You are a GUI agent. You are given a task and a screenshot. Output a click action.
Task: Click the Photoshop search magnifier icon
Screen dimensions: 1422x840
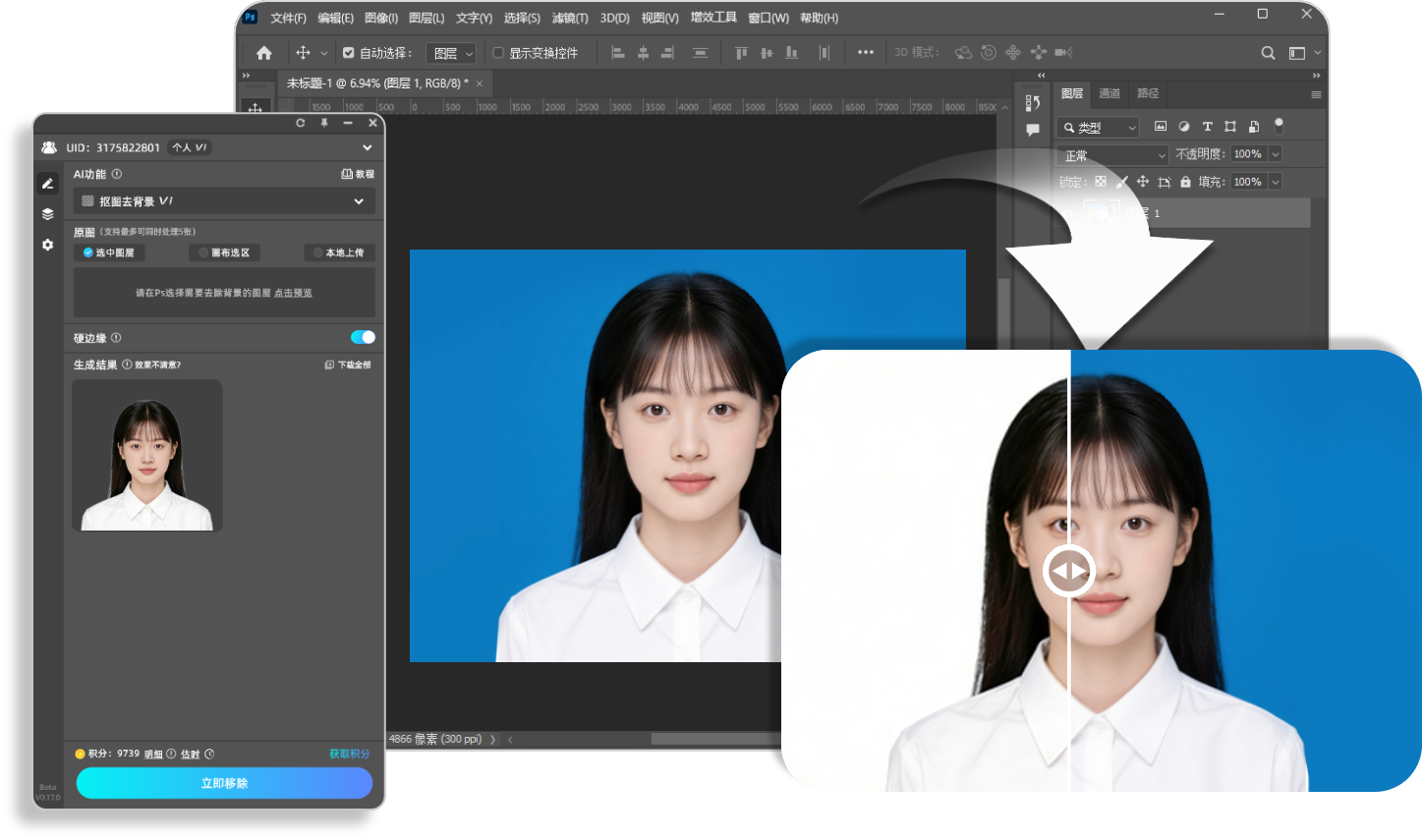(x=1268, y=53)
